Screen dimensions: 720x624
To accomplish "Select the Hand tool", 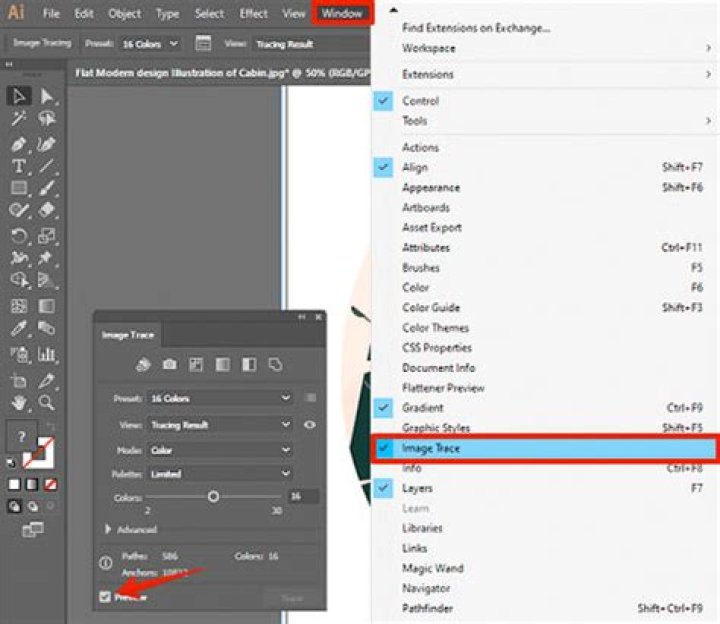I will point(19,403).
